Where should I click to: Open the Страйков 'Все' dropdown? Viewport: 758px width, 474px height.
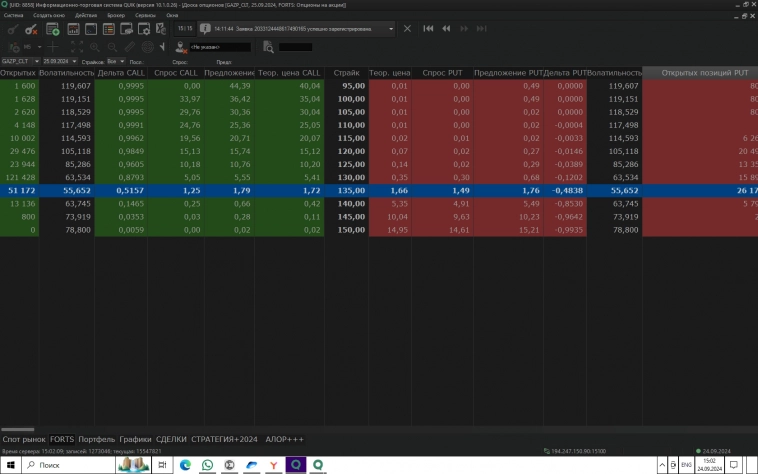tap(113, 61)
